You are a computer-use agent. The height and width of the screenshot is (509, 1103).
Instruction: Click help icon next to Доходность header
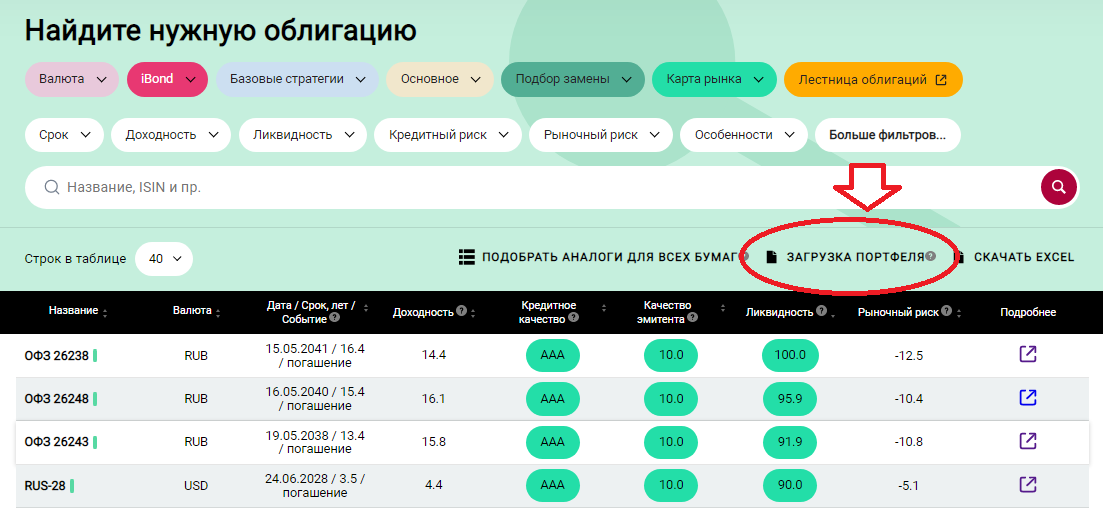coord(461,311)
